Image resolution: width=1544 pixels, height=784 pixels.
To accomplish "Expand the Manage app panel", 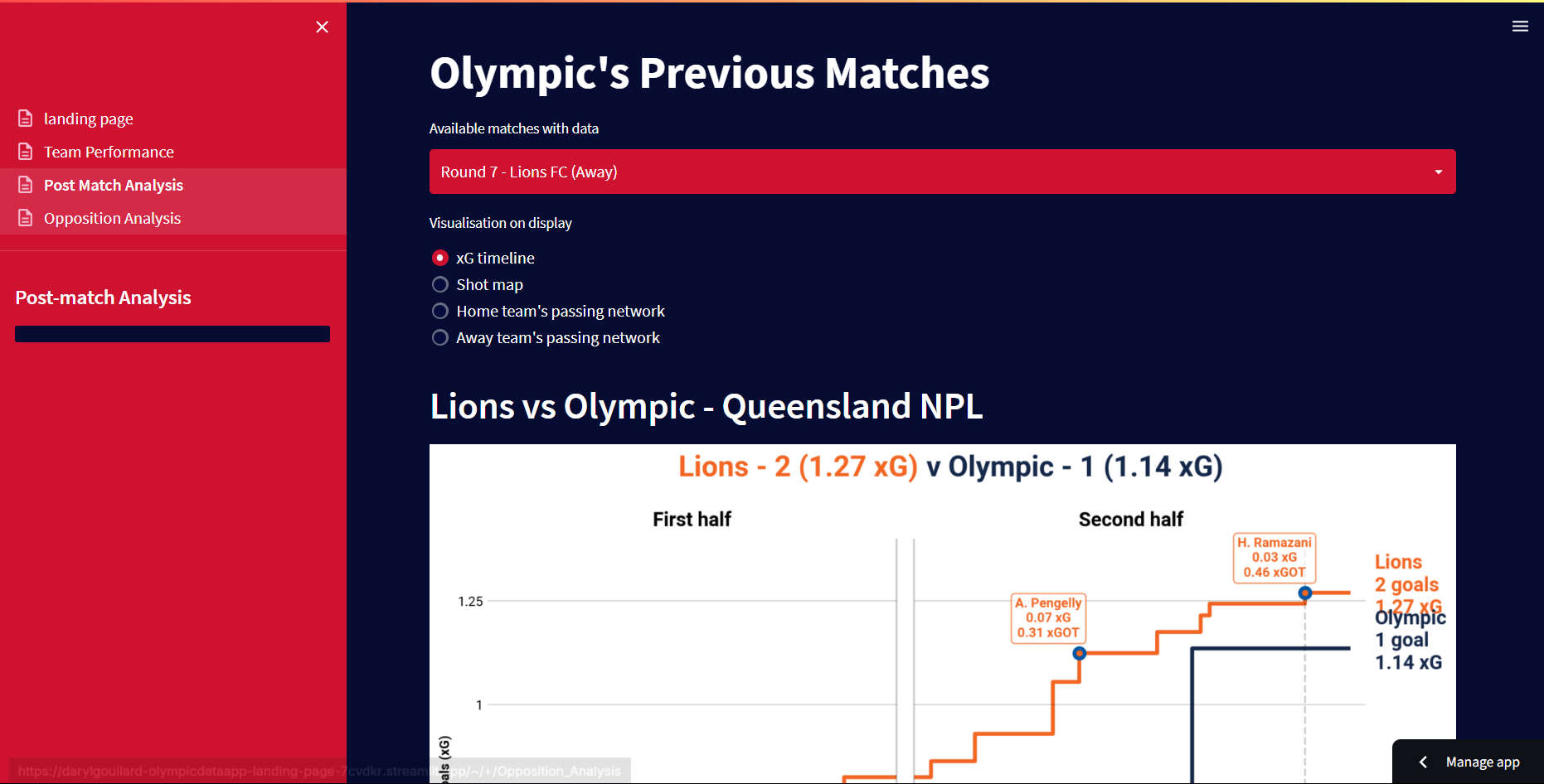I will tap(1483, 762).
